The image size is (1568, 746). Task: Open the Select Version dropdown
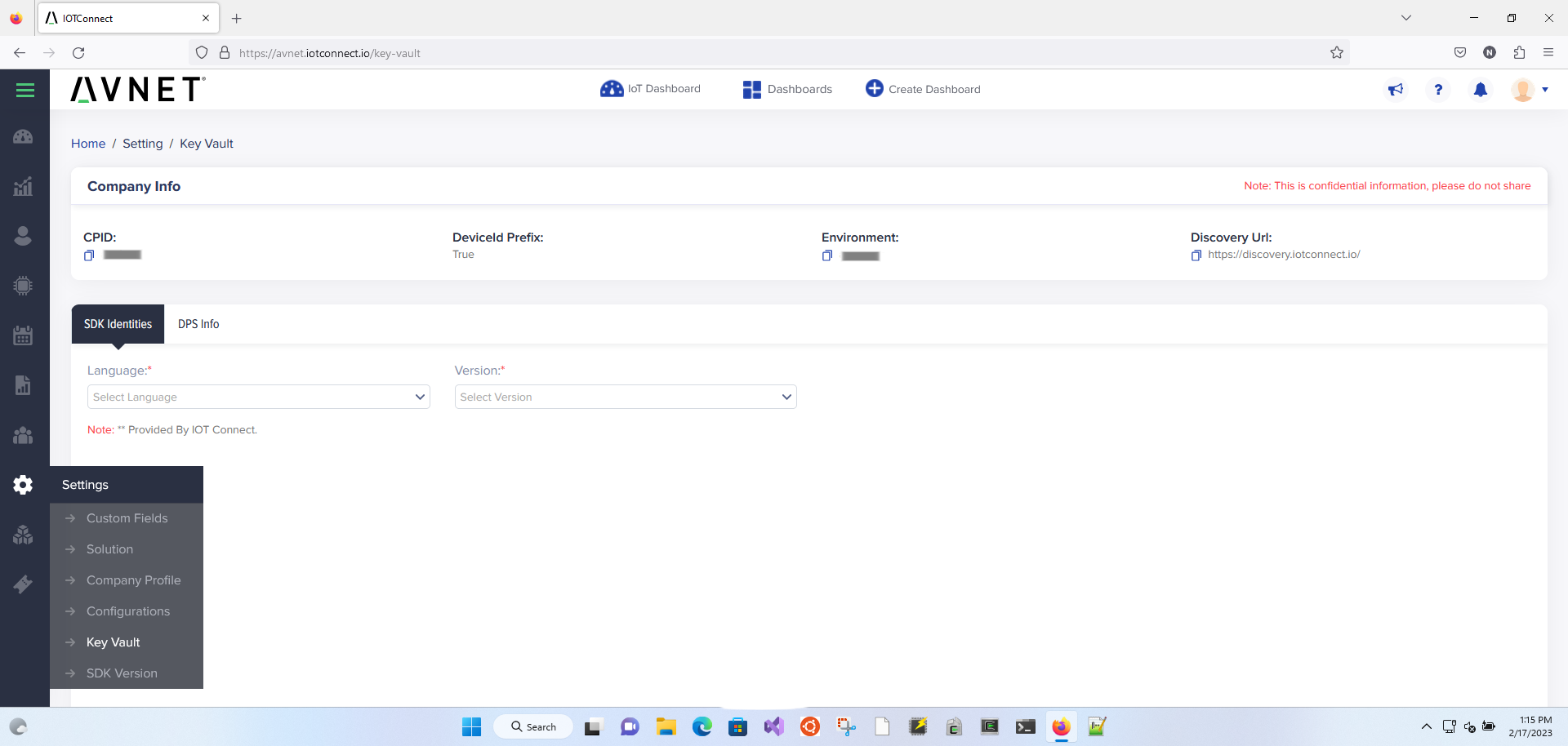[x=626, y=397]
